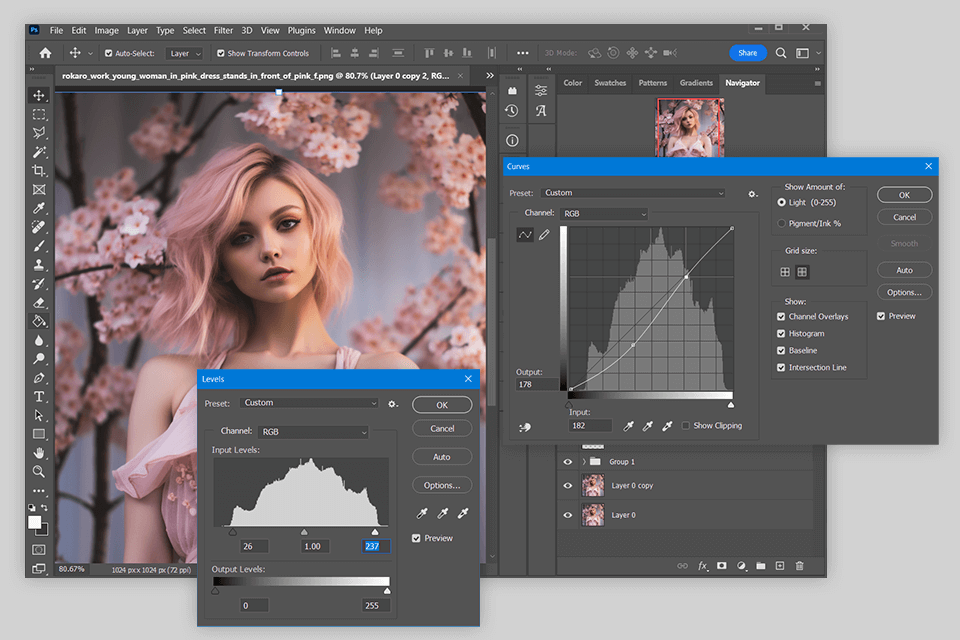Select the Healing Brush tool
This screenshot has width=960, height=640.
pos(39,227)
